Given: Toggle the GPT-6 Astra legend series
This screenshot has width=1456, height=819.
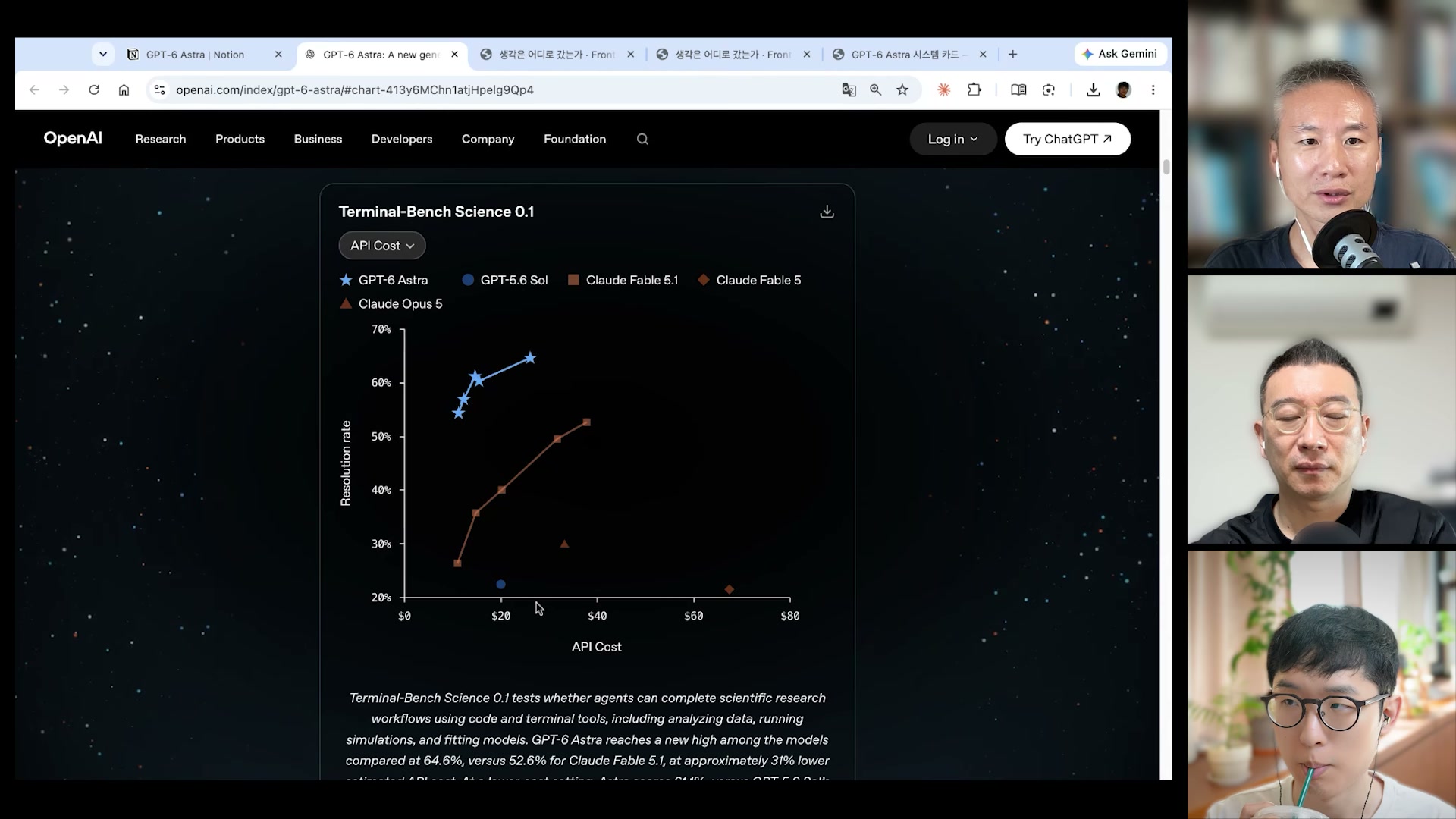Looking at the screenshot, I should coord(384,280).
